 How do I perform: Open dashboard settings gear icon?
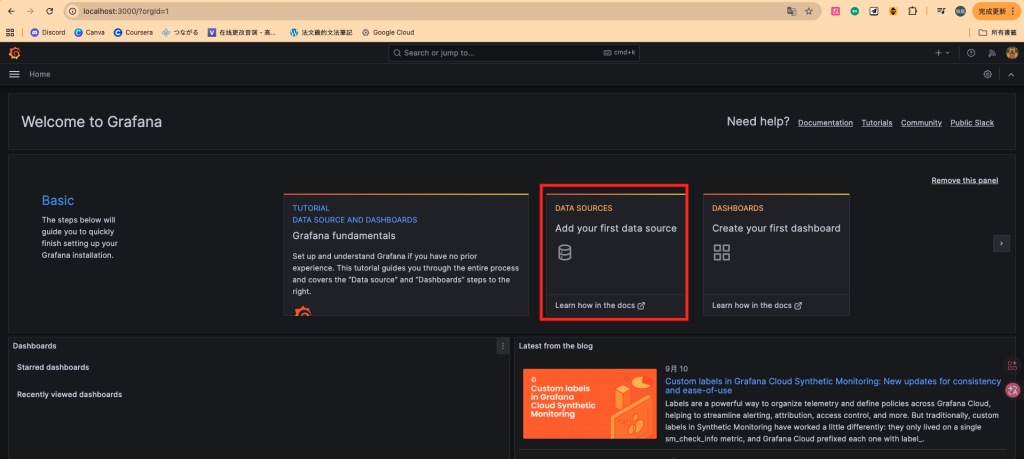(x=987, y=74)
